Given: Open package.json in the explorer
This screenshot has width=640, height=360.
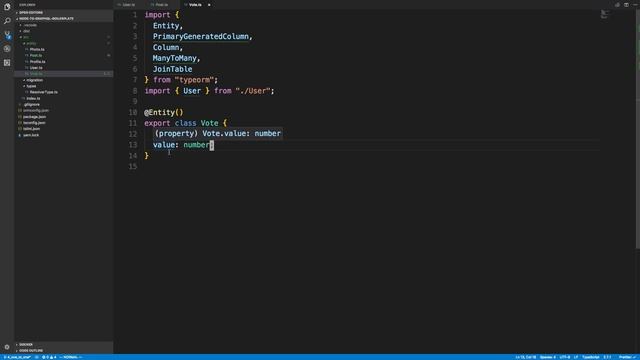Looking at the screenshot, I should [x=34, y=117].
